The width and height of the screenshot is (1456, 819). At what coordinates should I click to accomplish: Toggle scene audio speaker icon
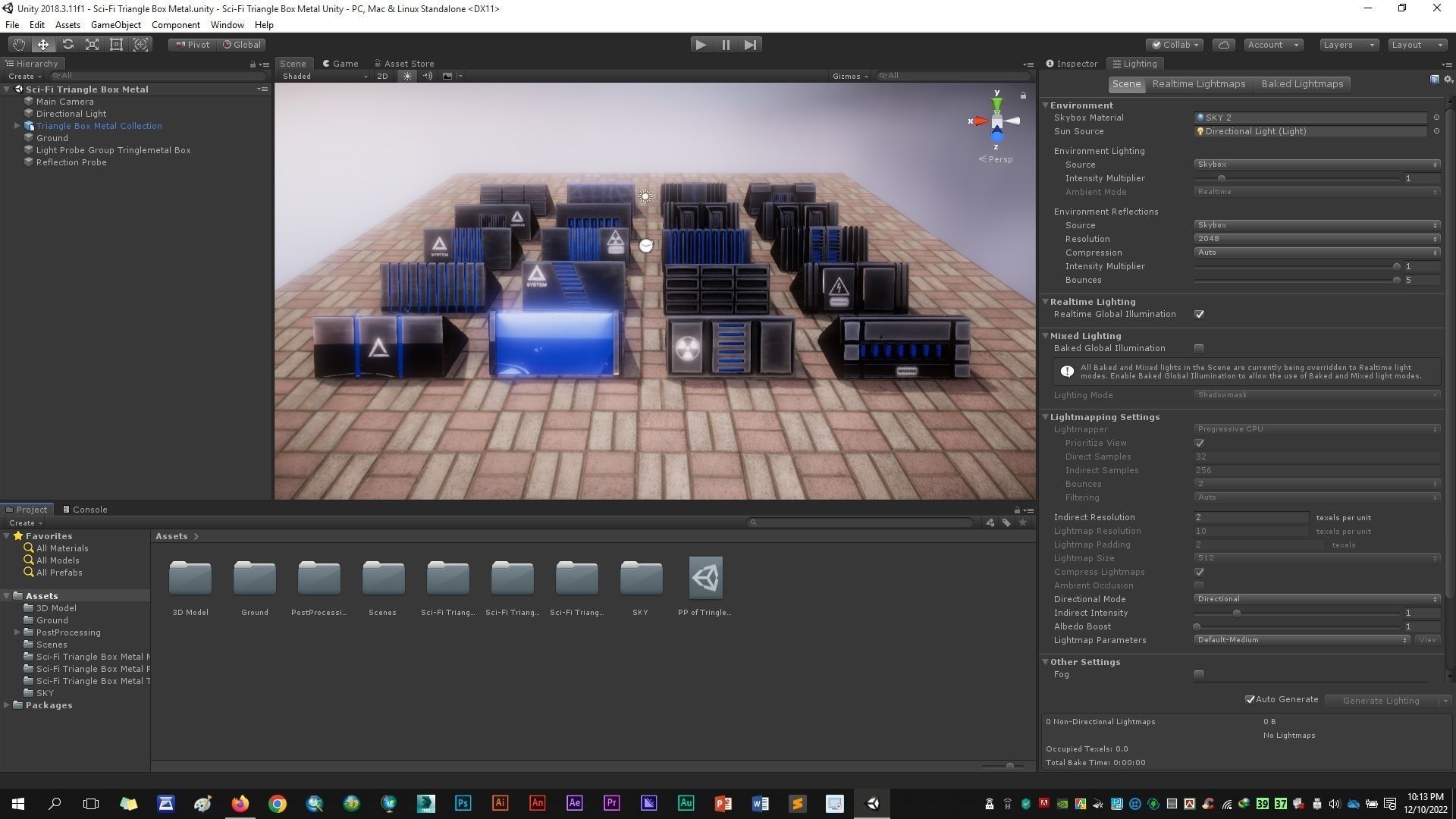pyautogui.click(x=427, y=76)
